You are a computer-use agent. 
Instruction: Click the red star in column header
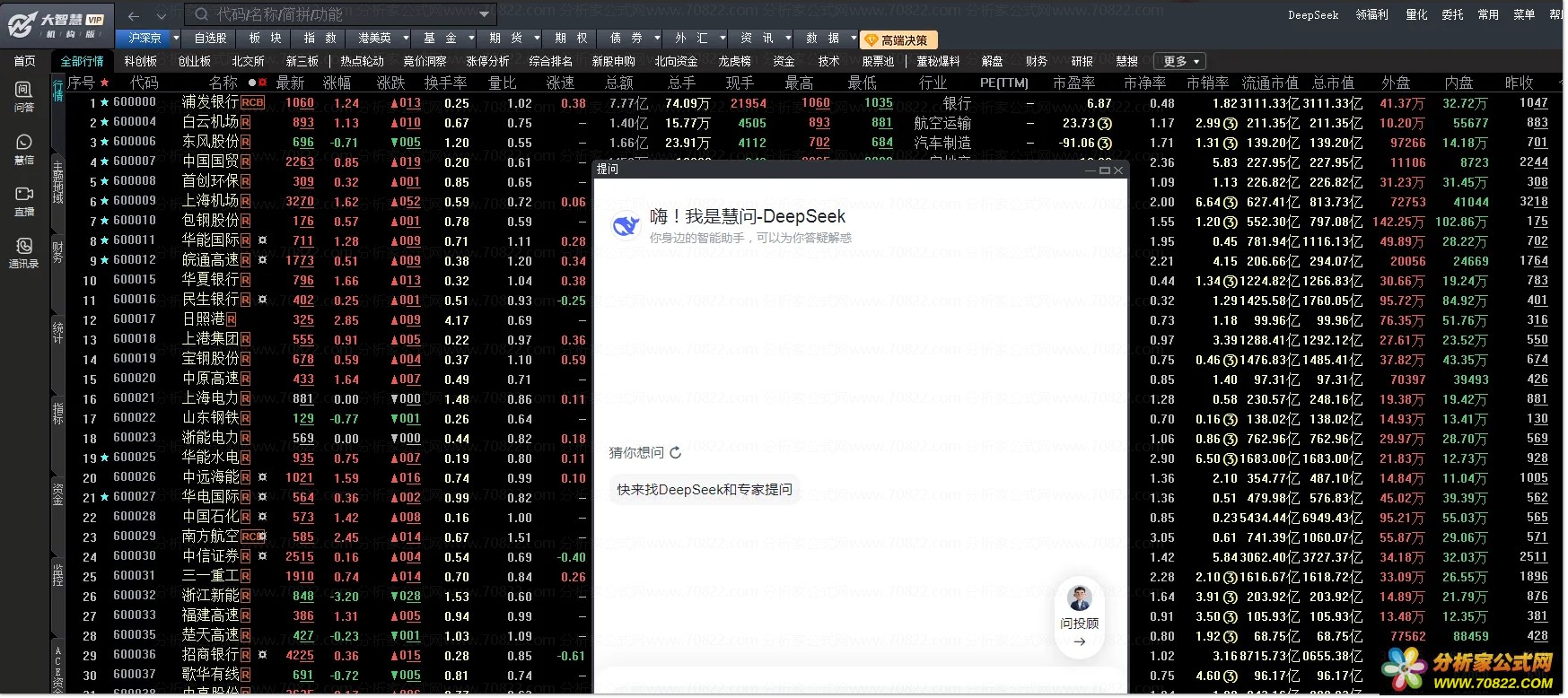(x=105, y=83)
